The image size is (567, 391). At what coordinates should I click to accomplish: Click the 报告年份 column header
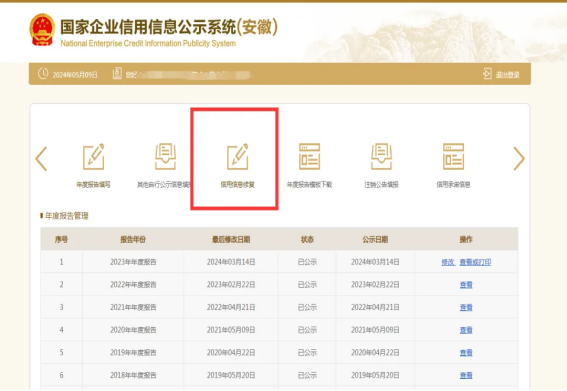133,239
